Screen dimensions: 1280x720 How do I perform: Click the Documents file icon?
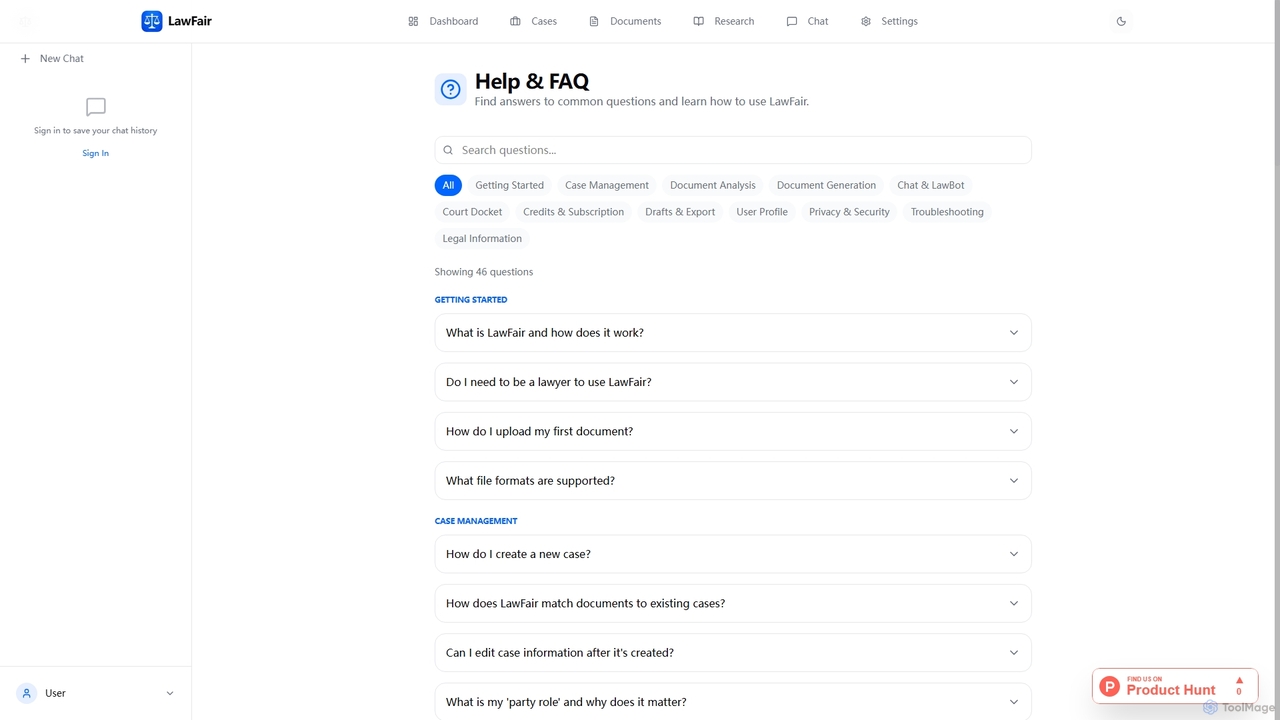pyautogui.click(x=593, y=21)
